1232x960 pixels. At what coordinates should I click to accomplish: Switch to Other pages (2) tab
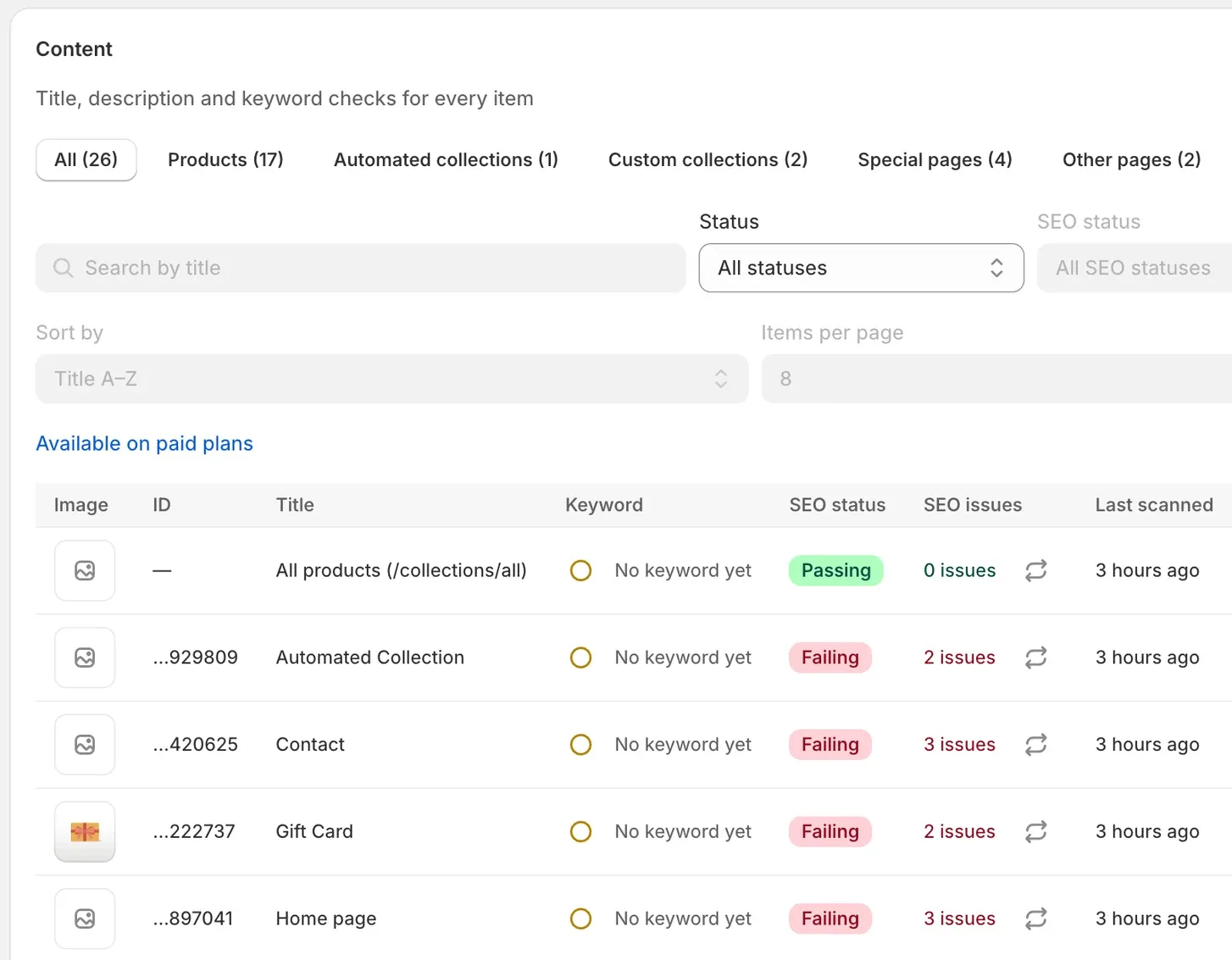pyautogui.click(x=1131, y=159)
